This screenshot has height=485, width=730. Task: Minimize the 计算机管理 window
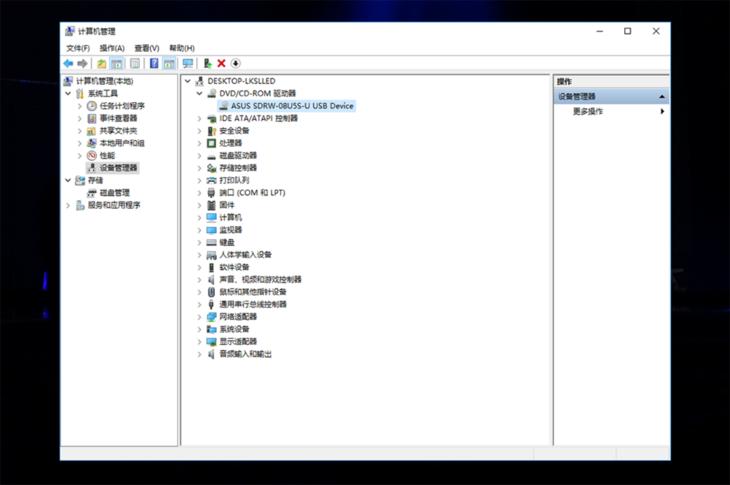coord(600,31)
